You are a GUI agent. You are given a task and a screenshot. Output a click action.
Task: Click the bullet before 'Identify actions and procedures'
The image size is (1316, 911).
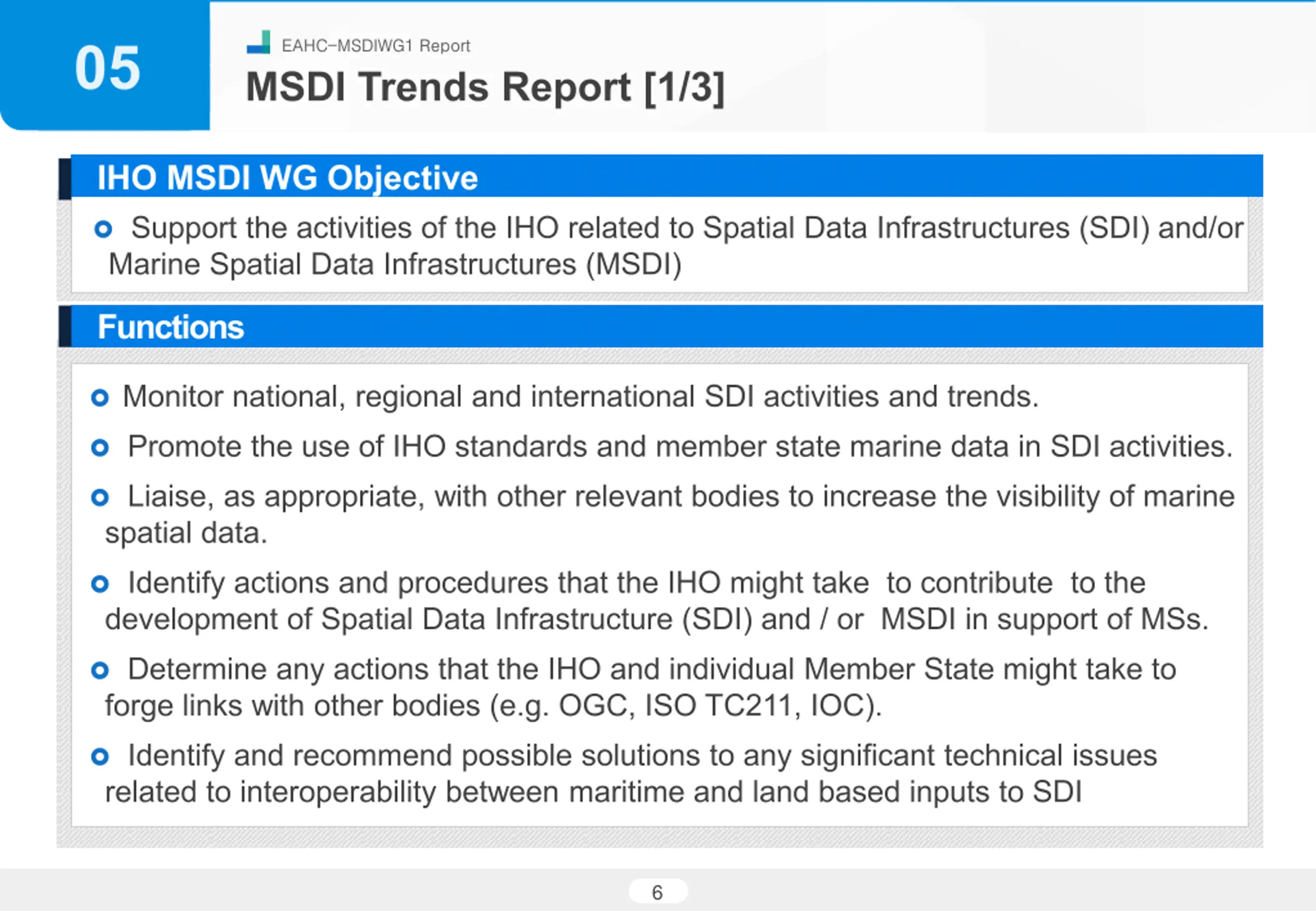click(x=100, y=584)
